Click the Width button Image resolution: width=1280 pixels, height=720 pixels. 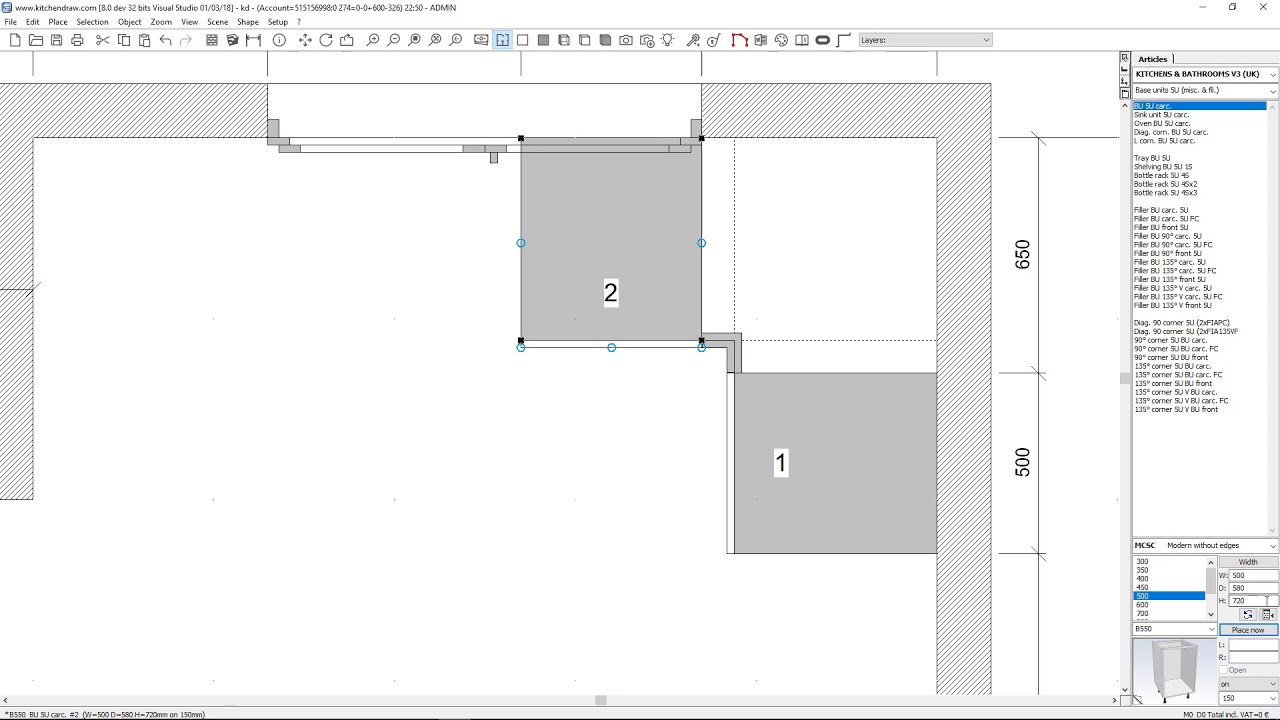[1248, 562]
